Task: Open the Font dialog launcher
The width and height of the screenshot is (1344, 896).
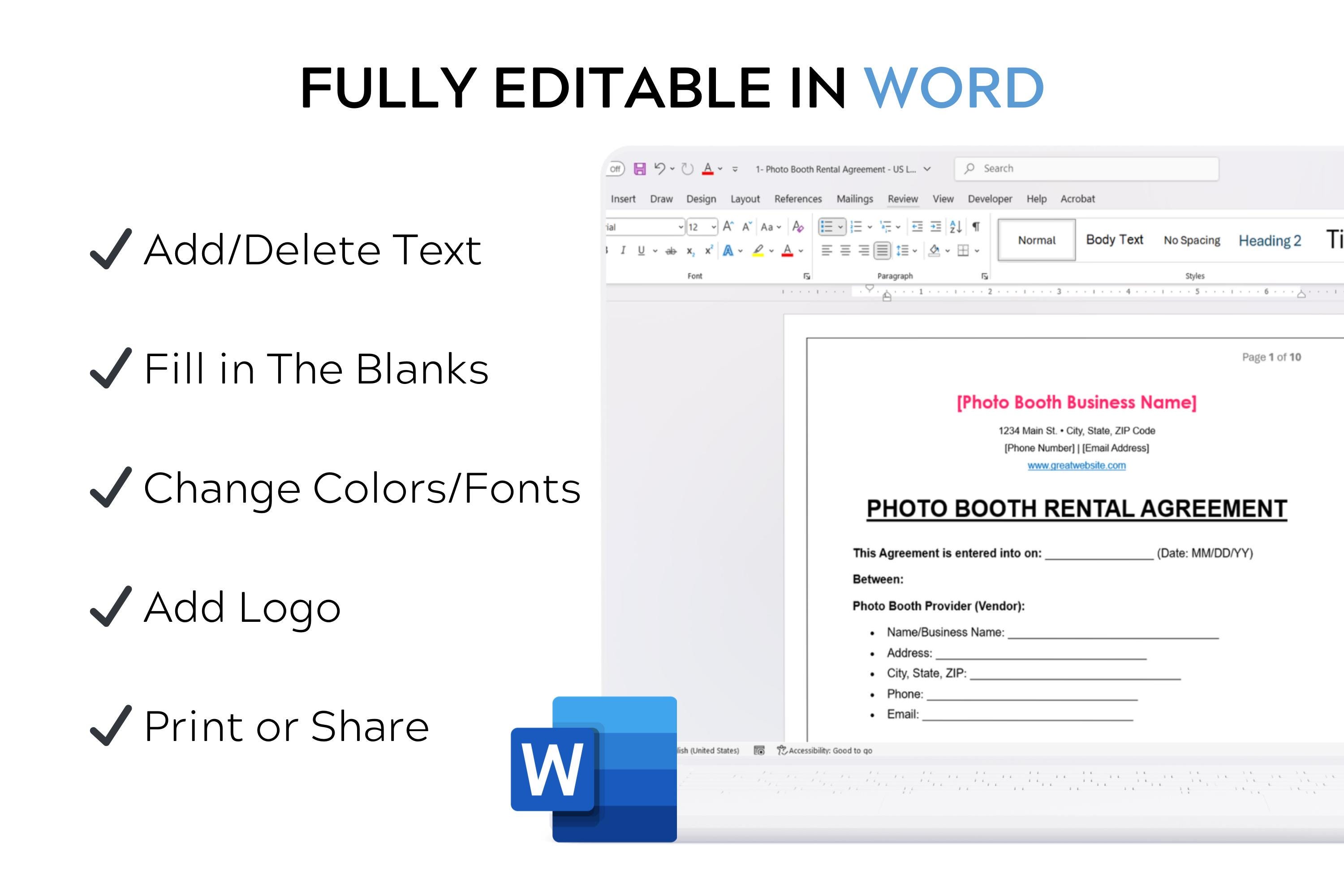Action: (x=807, y=276)
